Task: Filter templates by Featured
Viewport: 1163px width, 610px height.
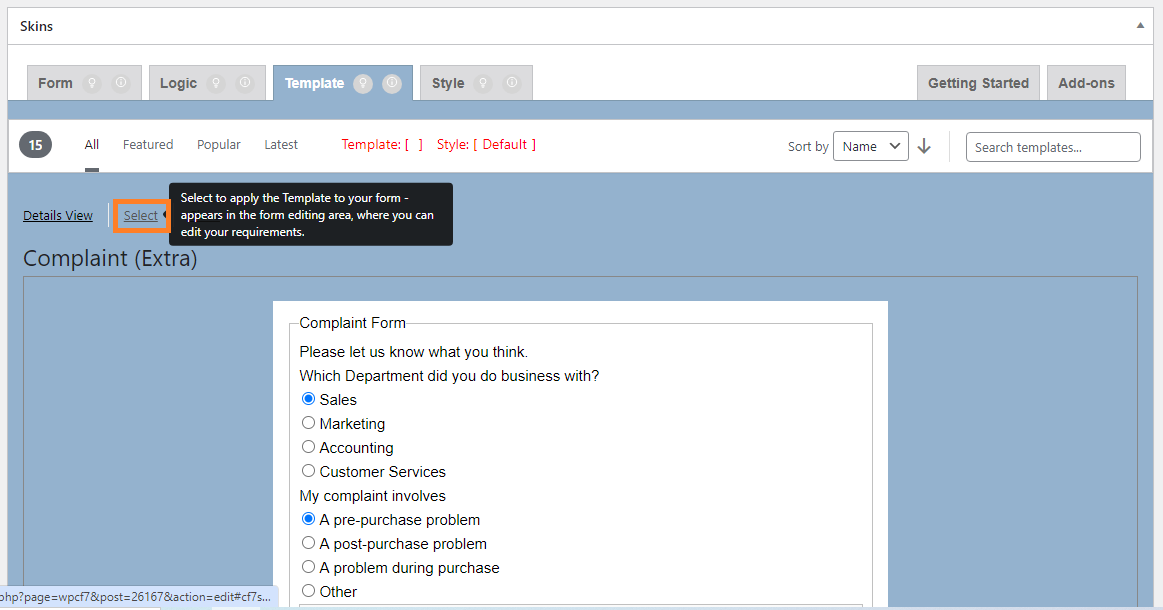Action: click(x=148, y=145)
